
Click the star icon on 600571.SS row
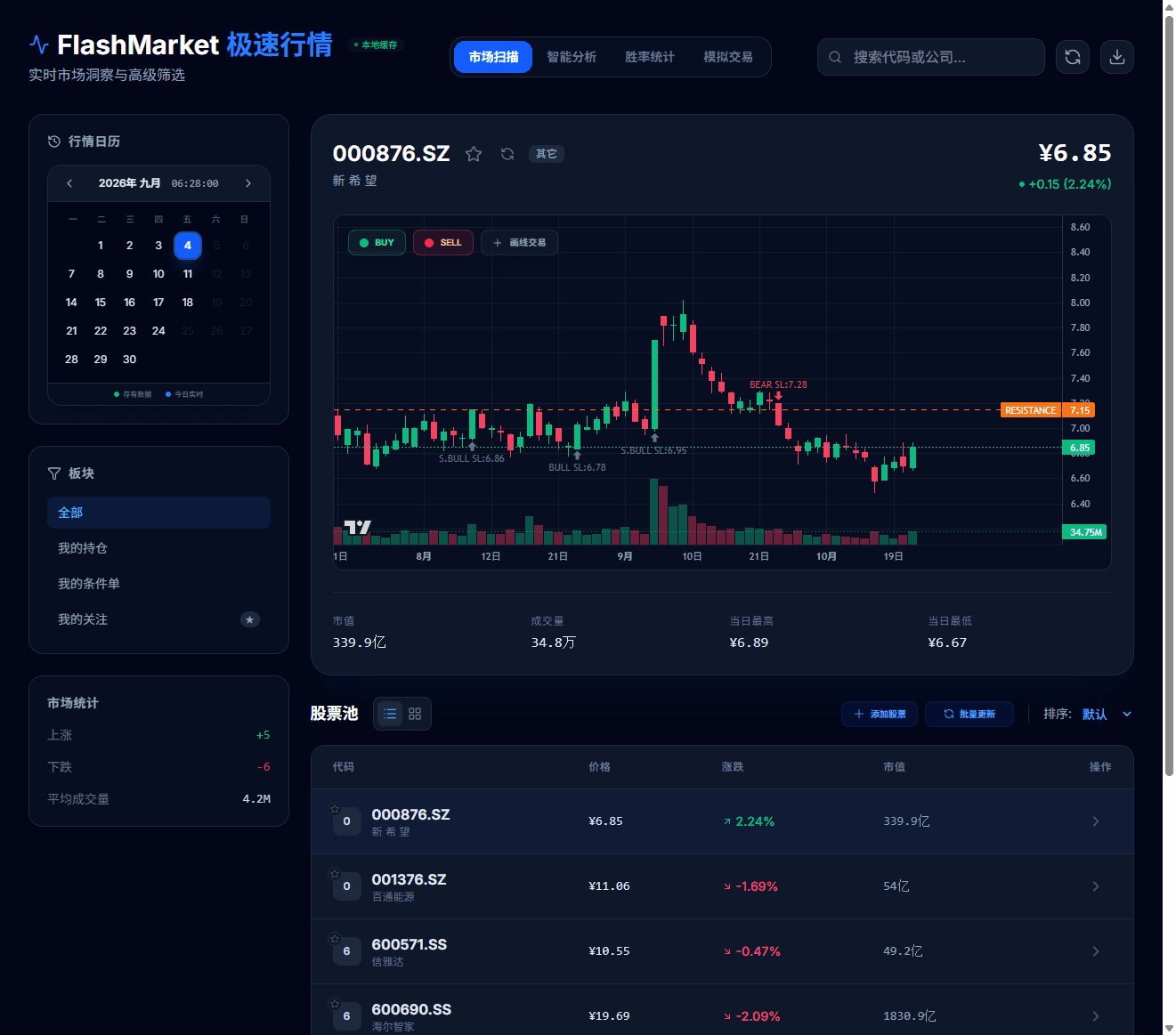coord(335,939)
